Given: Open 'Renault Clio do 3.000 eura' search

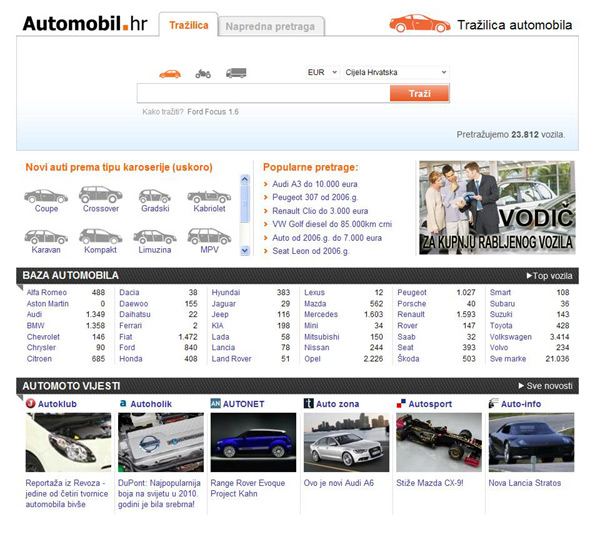Looking at the screenshot, I should [320, 211].
